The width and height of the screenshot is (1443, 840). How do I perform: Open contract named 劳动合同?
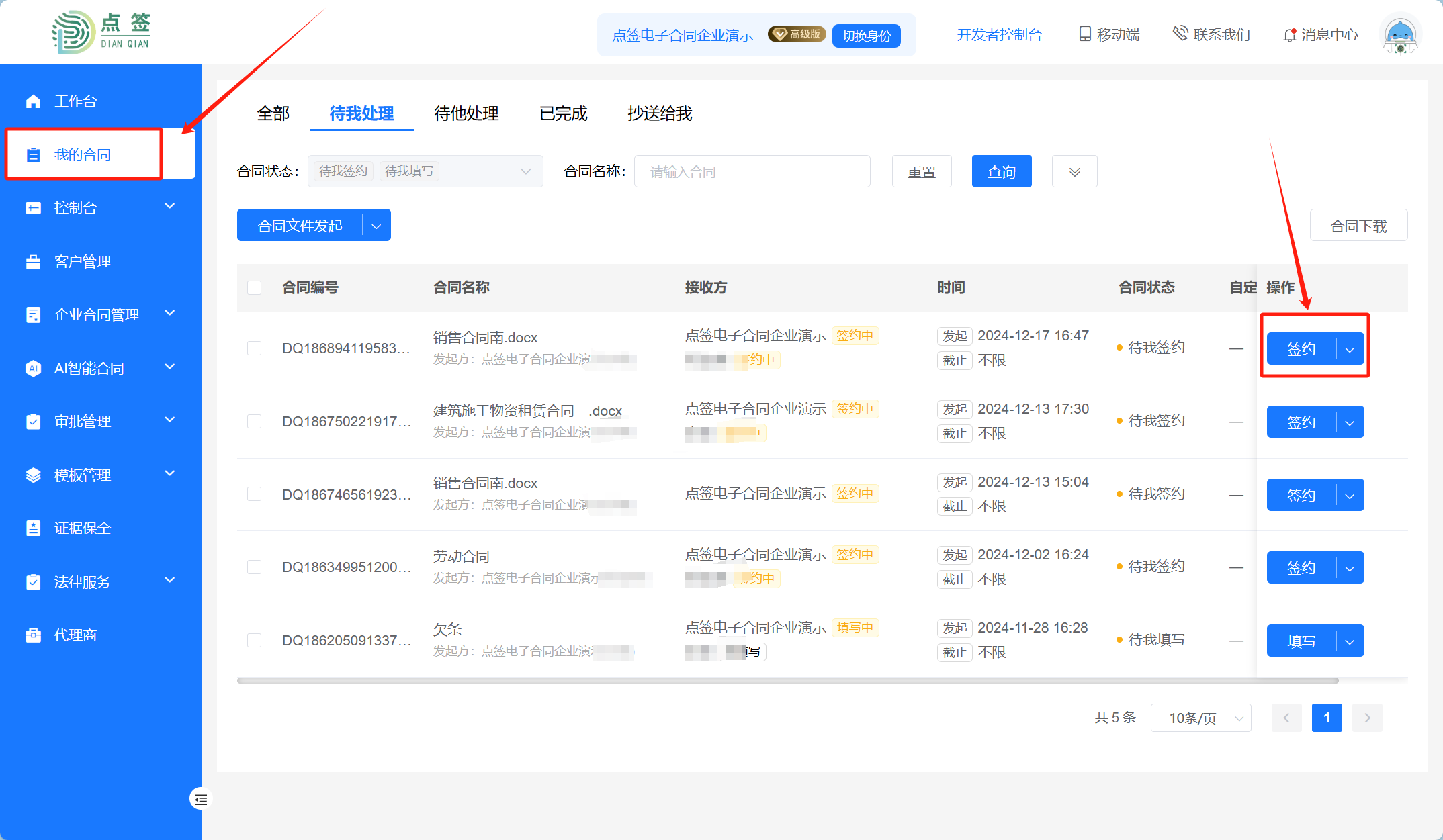pyautogui.click(x=461, y=557)
